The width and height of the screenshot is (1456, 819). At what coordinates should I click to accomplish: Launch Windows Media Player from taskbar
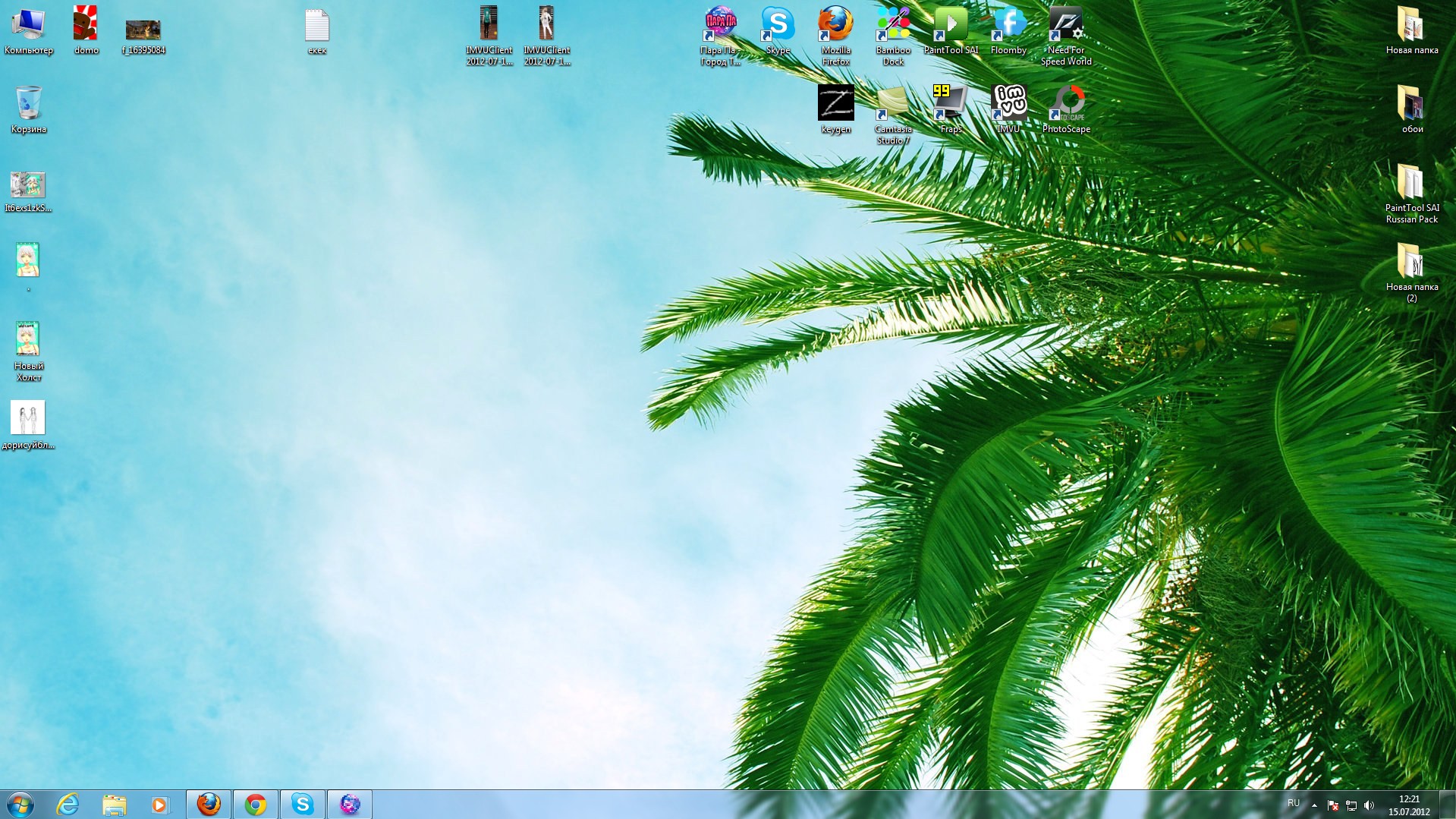(x=160, y=805)
